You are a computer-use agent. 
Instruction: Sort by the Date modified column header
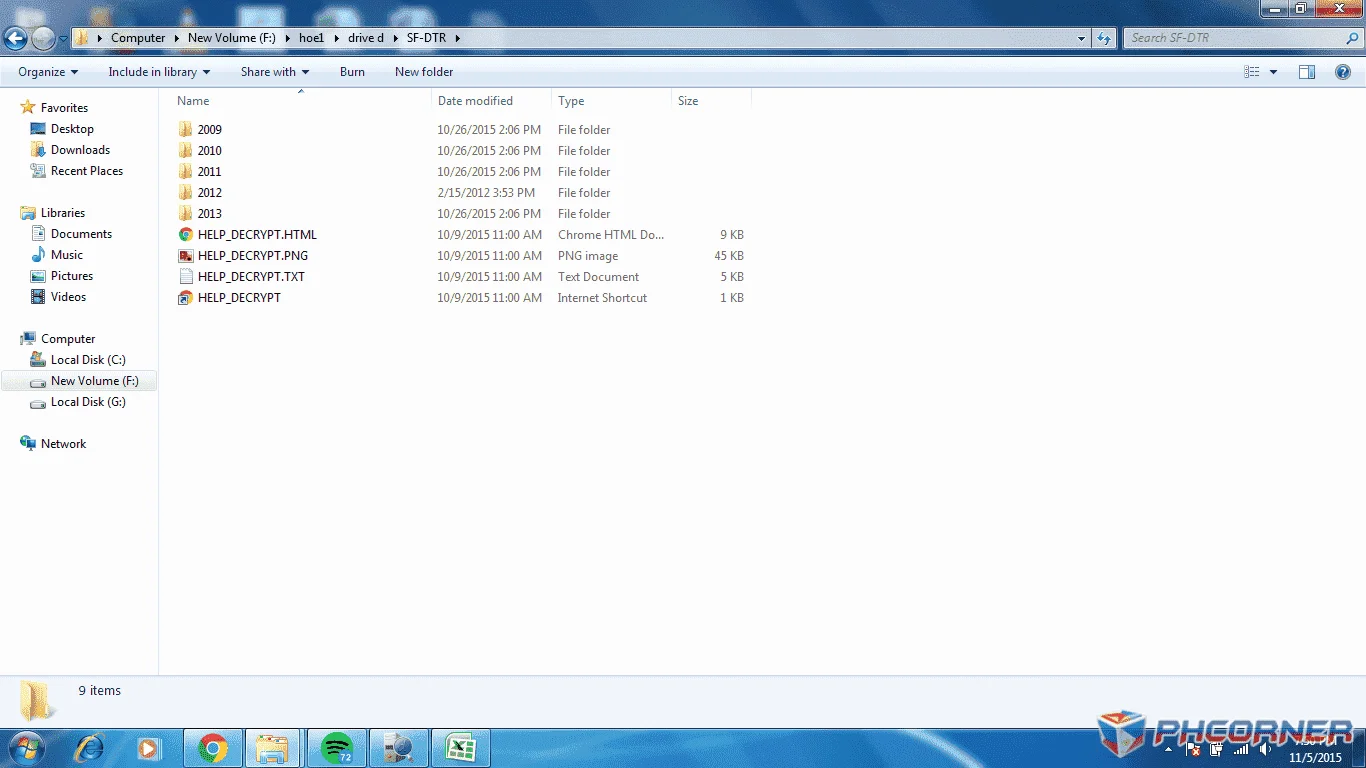pyautogui.click(x=475, y=101)
